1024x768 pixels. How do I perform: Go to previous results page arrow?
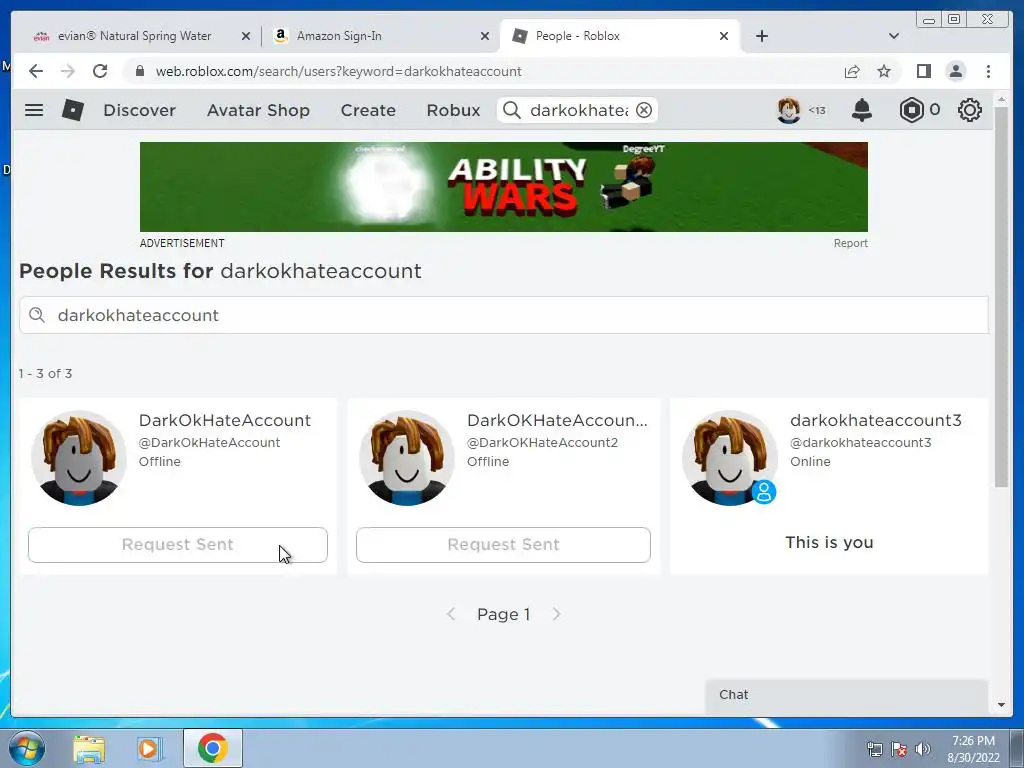(451, 614)
